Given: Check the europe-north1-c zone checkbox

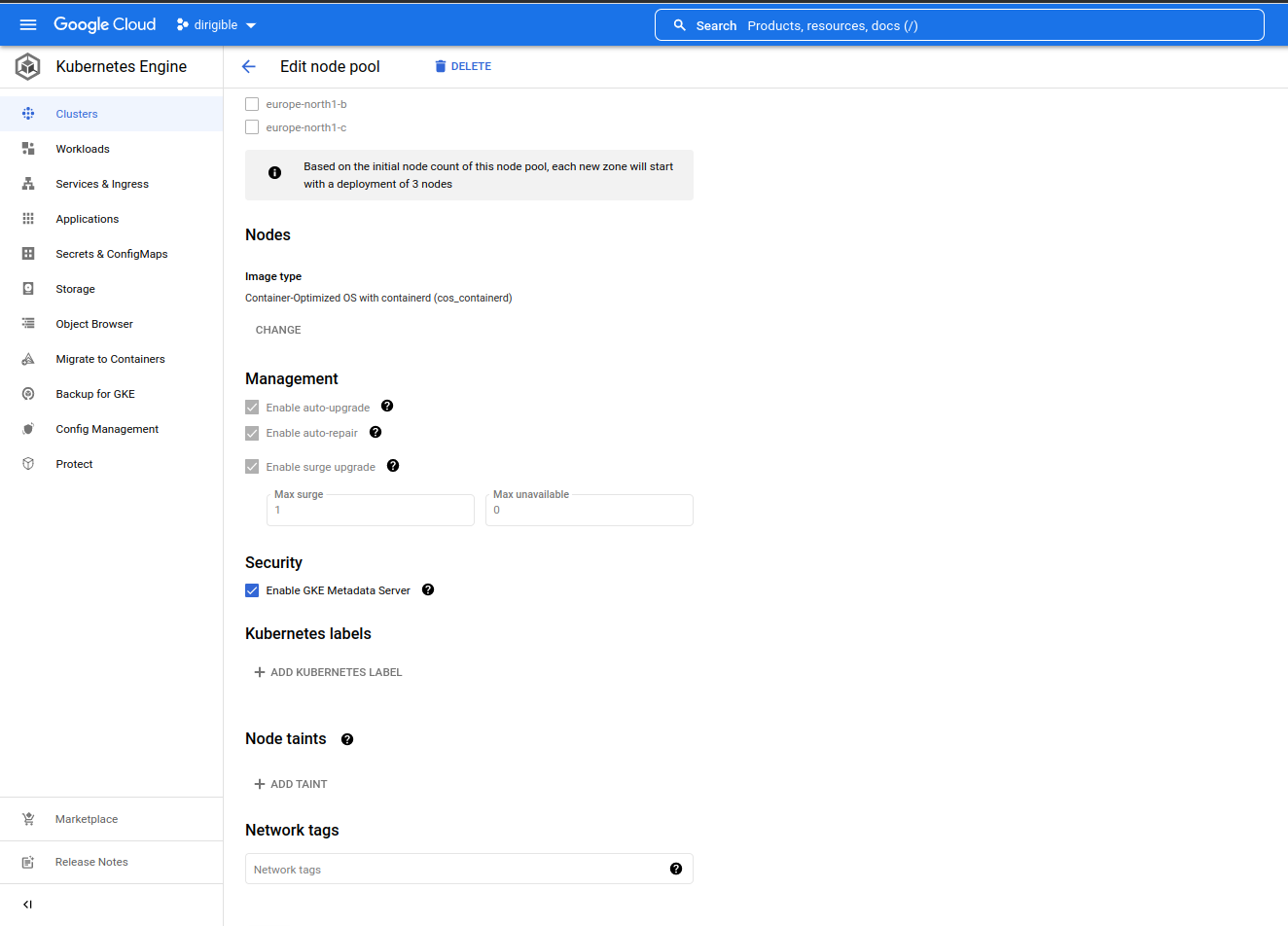Looking at the screenshot, I should (x=252, y=127).
